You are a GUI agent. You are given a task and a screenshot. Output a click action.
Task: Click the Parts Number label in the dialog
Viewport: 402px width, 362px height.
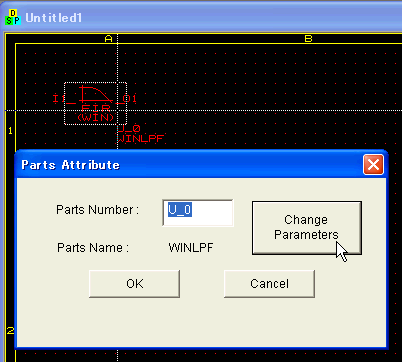click(x=97, y=210)
